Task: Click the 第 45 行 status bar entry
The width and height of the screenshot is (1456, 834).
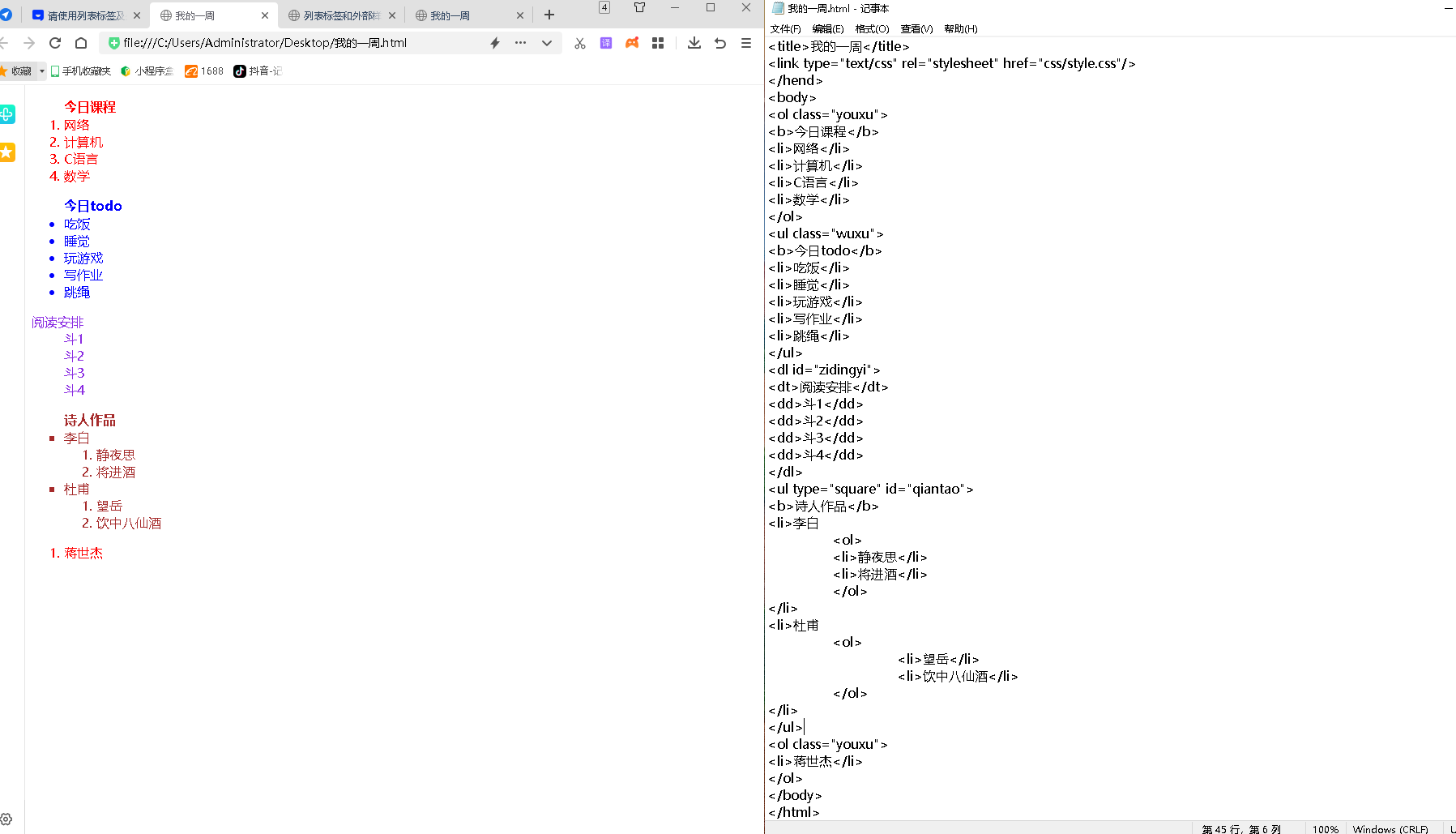Action: [x=1241, y=828]
